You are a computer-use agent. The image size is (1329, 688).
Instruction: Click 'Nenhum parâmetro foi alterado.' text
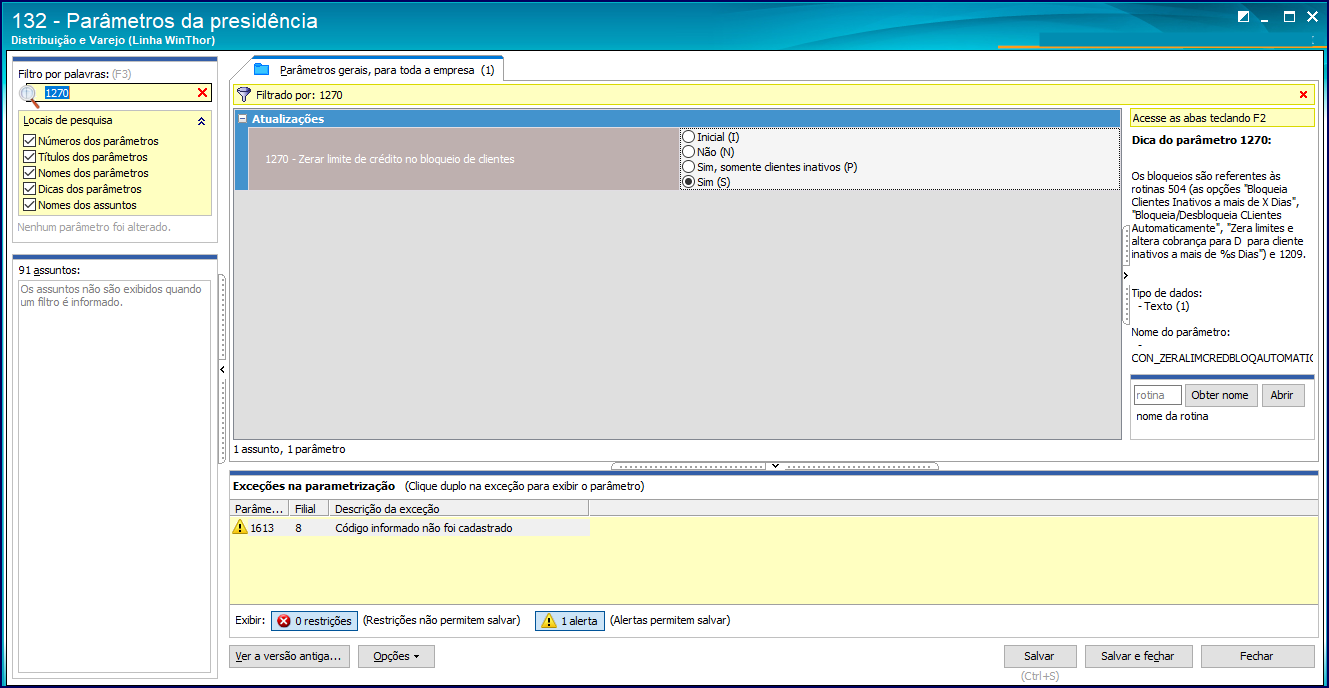tap(94, 227)
